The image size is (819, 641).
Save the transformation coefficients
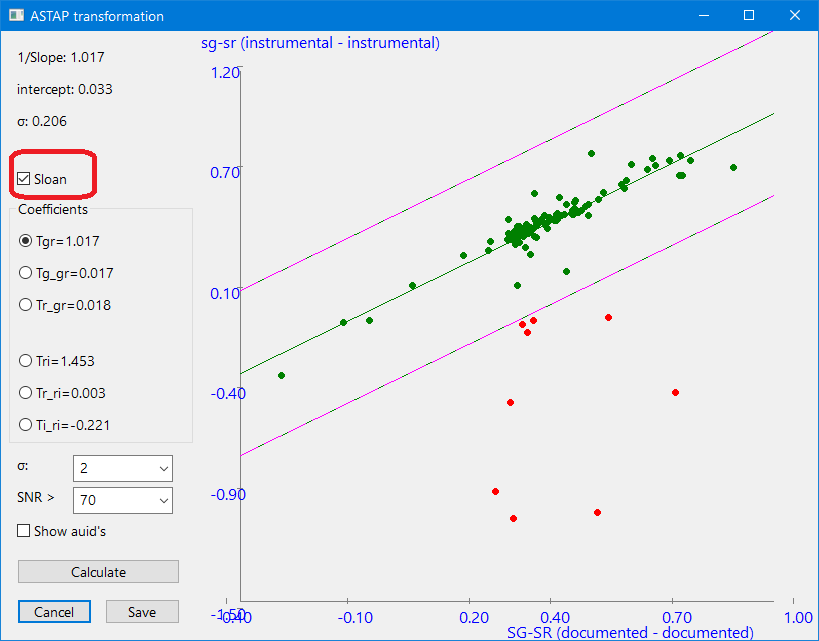142,612
